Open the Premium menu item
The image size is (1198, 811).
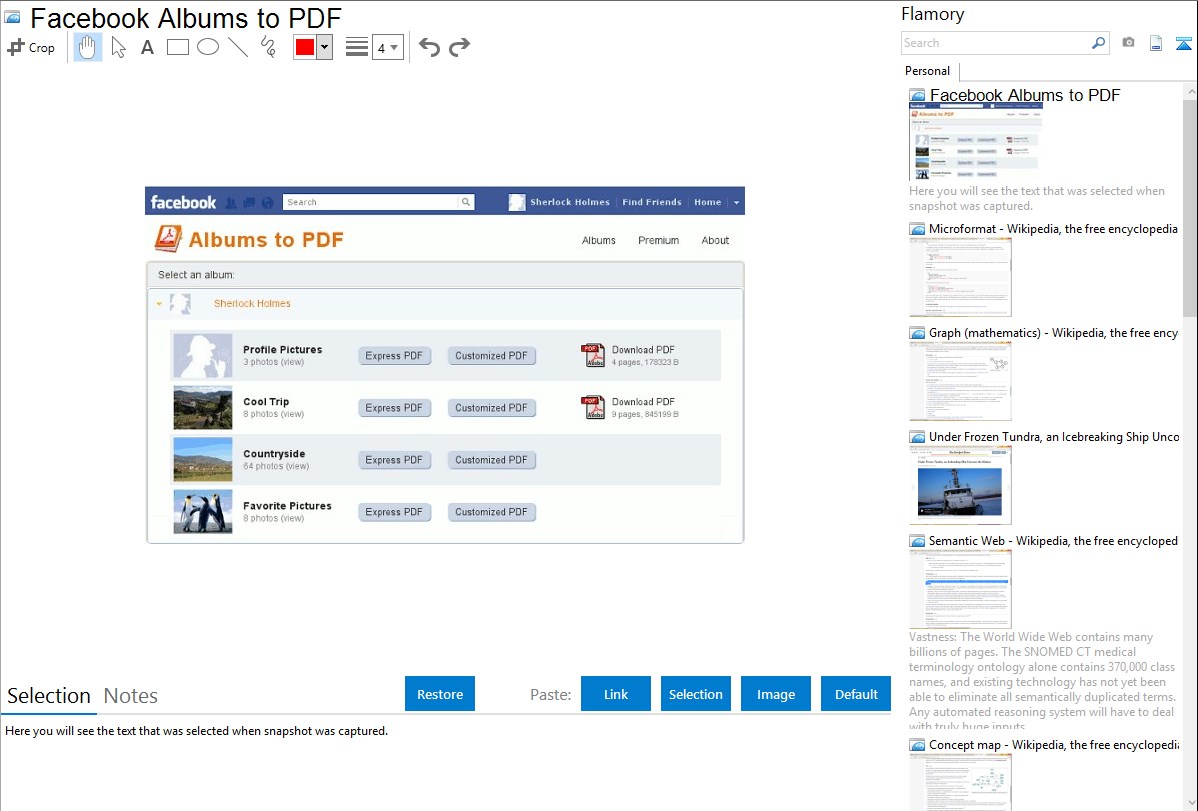659,240
